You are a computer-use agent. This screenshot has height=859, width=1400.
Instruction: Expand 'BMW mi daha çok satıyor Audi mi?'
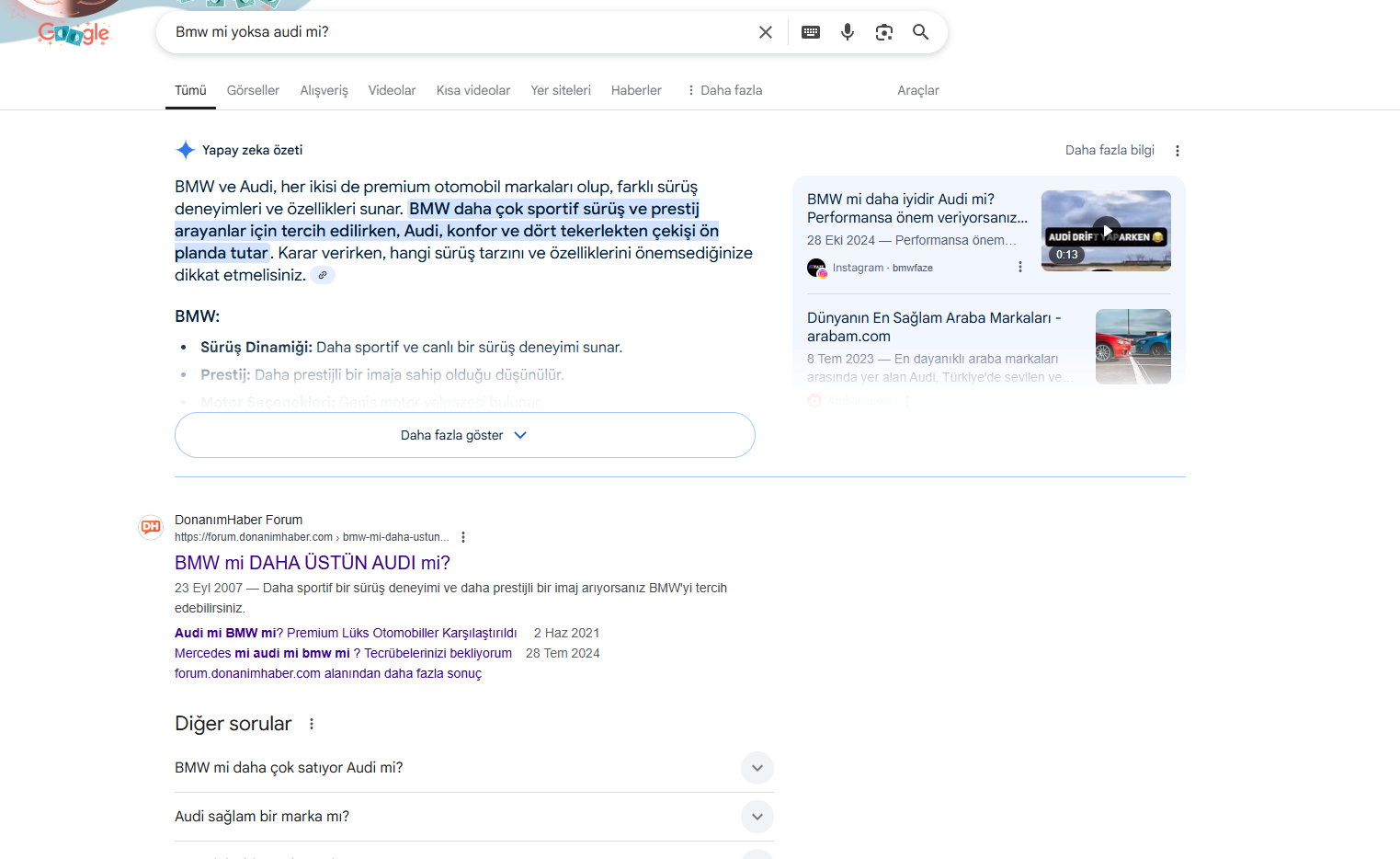click(x=474, y=768)
